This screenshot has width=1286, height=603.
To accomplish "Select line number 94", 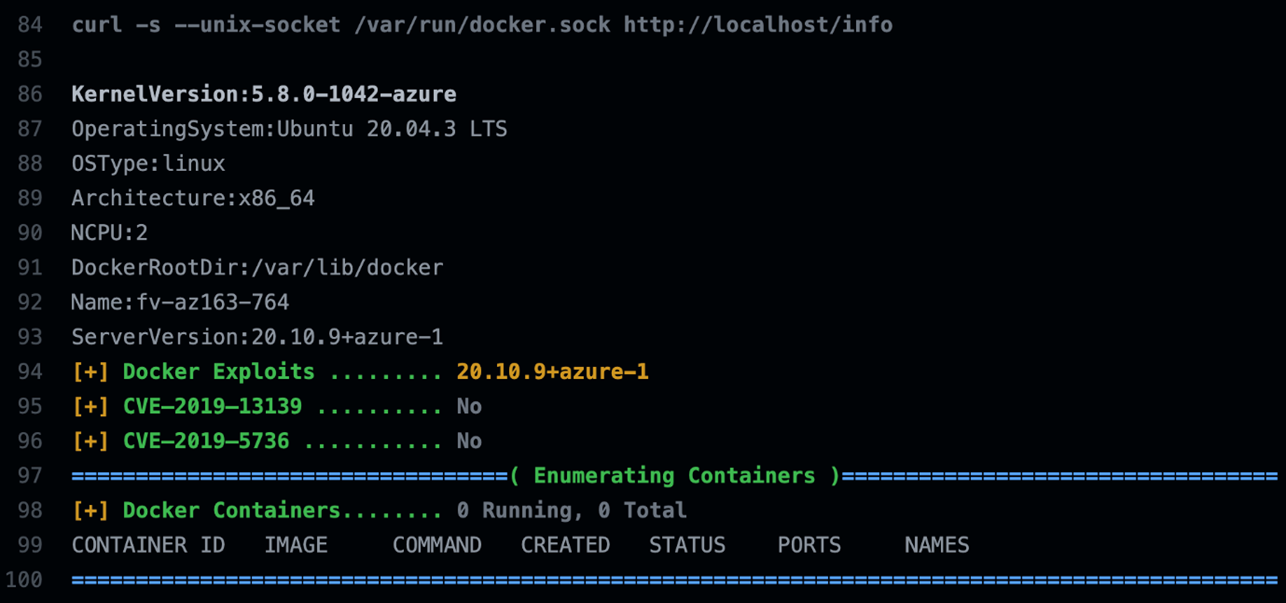I will pyautogui.click(x=30, y=372).
